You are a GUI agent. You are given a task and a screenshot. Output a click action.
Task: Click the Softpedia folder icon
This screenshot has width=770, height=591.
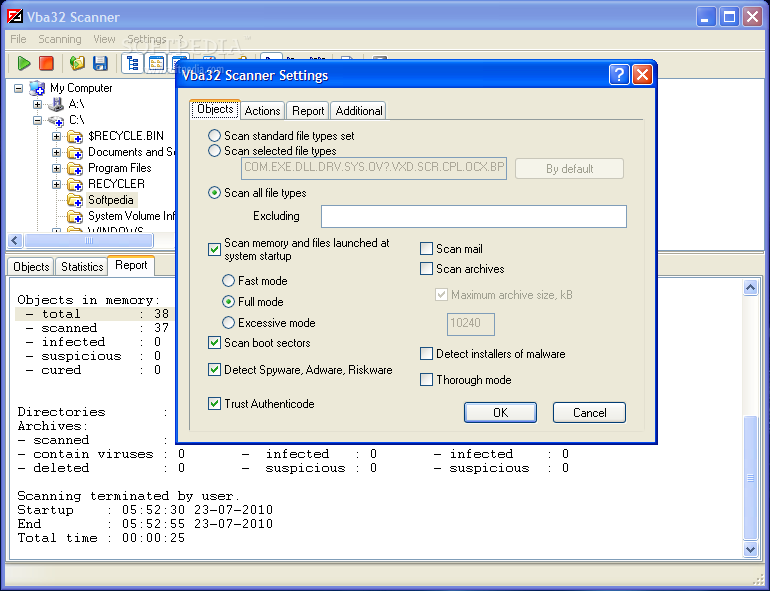[x=75, y=200]
